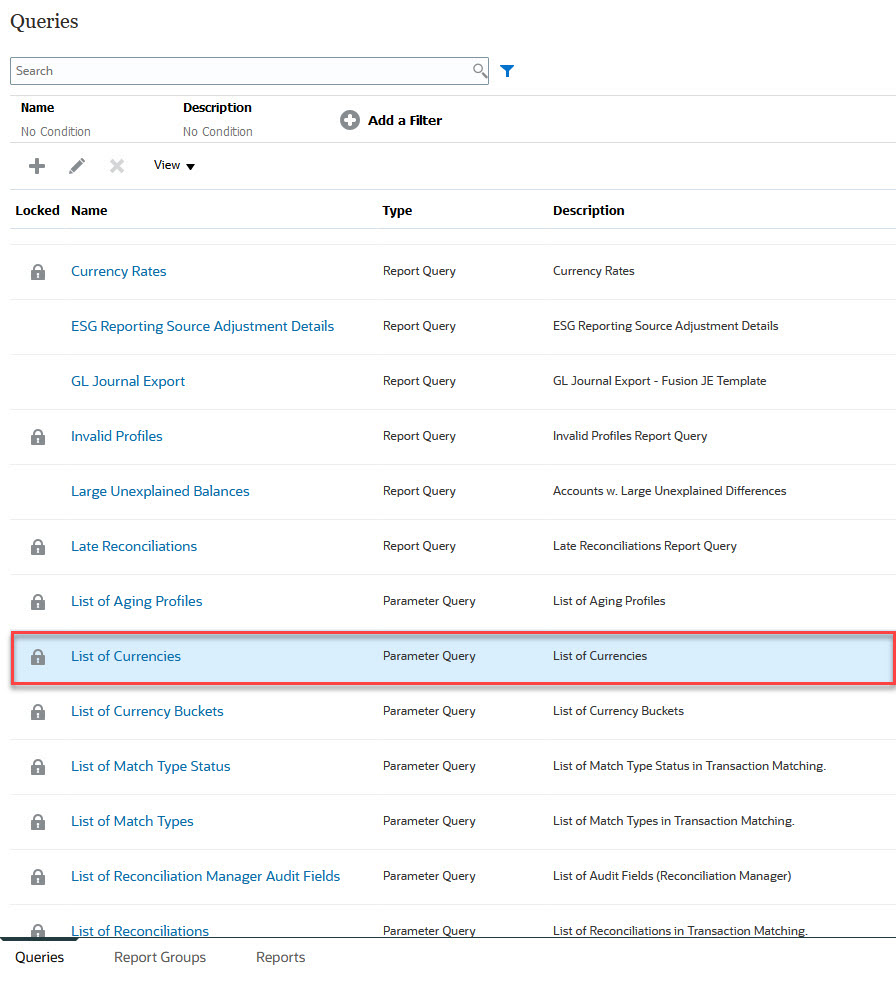Open the Name filter No Condition selector
Viewport: 896px width, 988px height.
(x=55, y=132)
